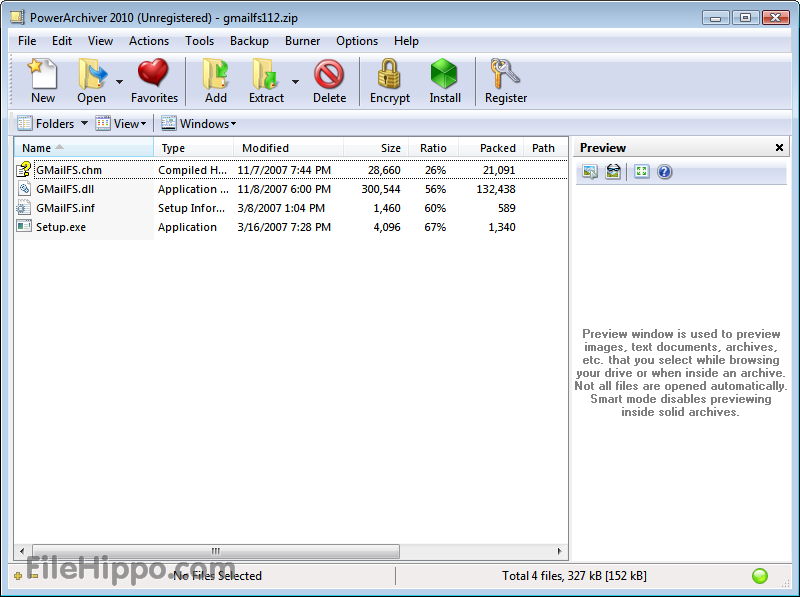Expand the Extract button dropdown arrow
This screenshot has height=597, width=800.
(295, 82)
